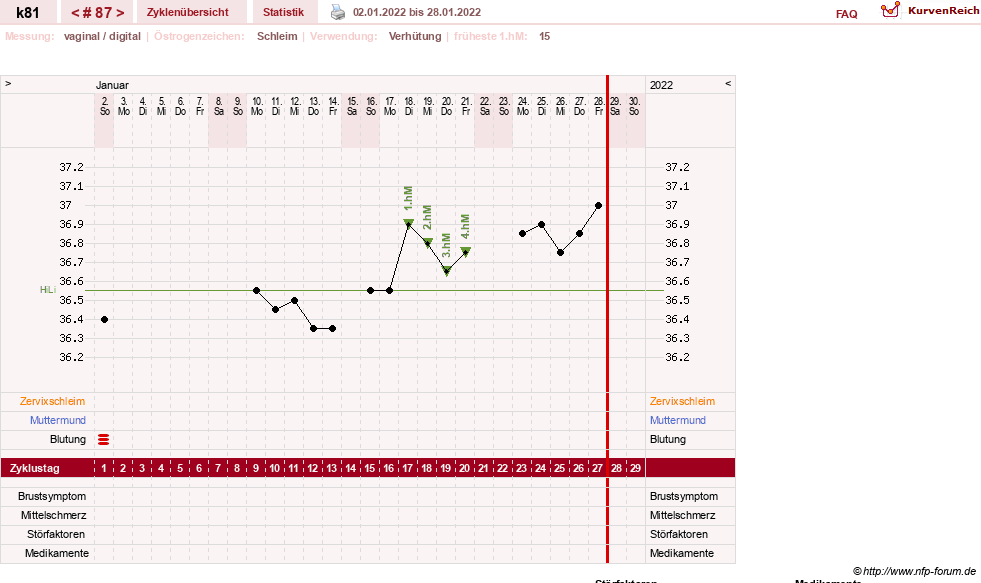Viewport: 981px width, 583px height.
Task: Open the nfp-forum.de copyright link
Action: click(914, 571)
